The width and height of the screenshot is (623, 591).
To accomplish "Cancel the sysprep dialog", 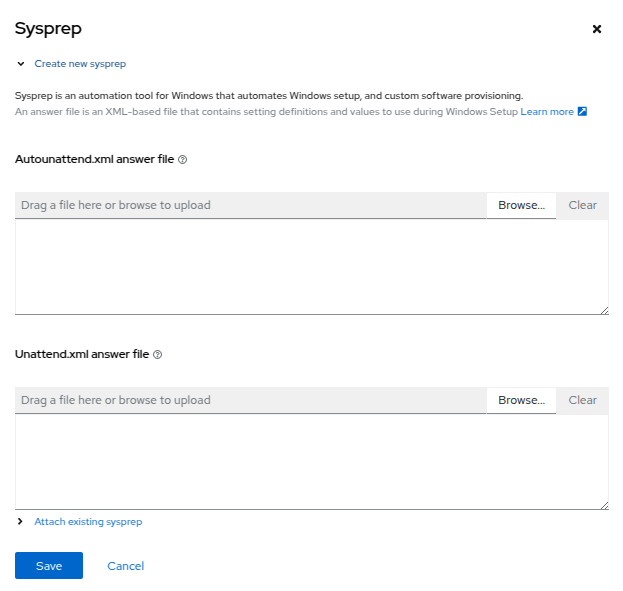I will (126, 566).
